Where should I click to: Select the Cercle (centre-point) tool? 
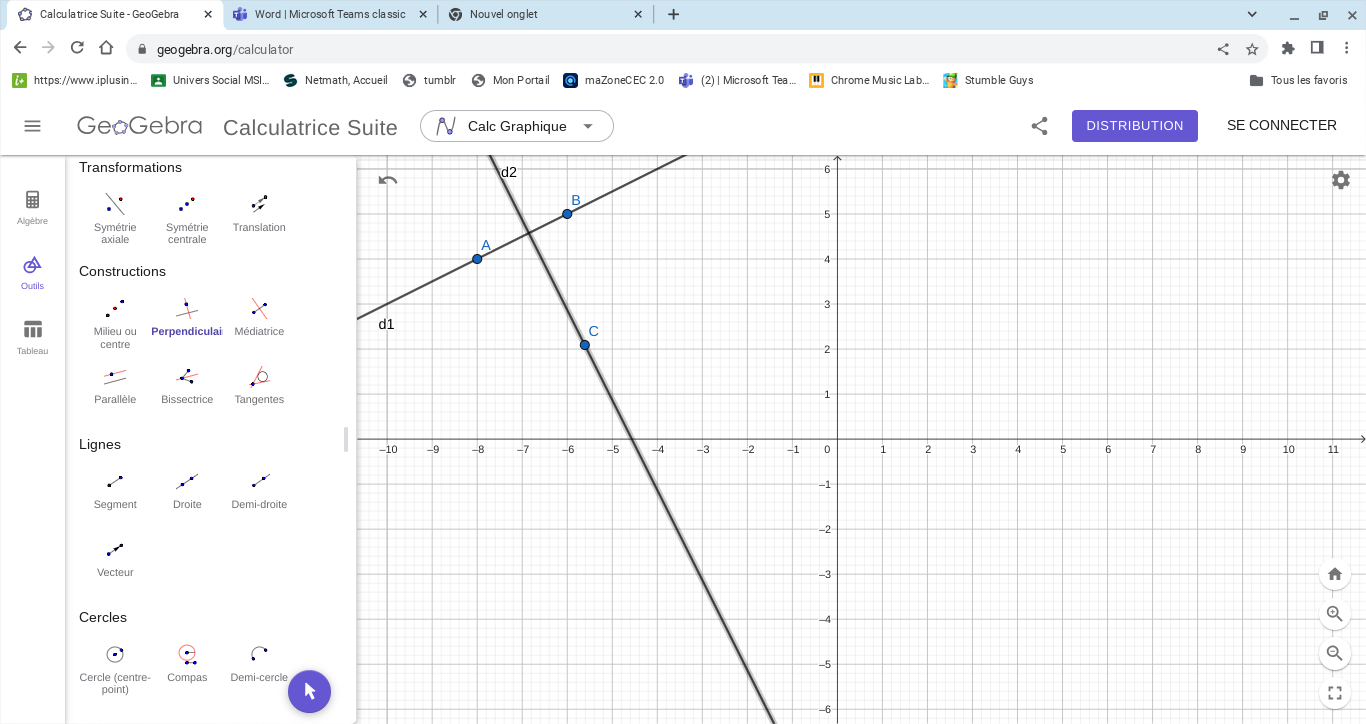(115, 669)
